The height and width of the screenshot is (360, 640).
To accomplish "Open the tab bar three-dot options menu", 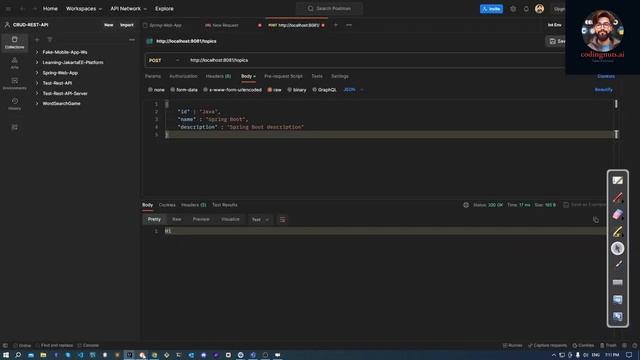I will 349,25.
